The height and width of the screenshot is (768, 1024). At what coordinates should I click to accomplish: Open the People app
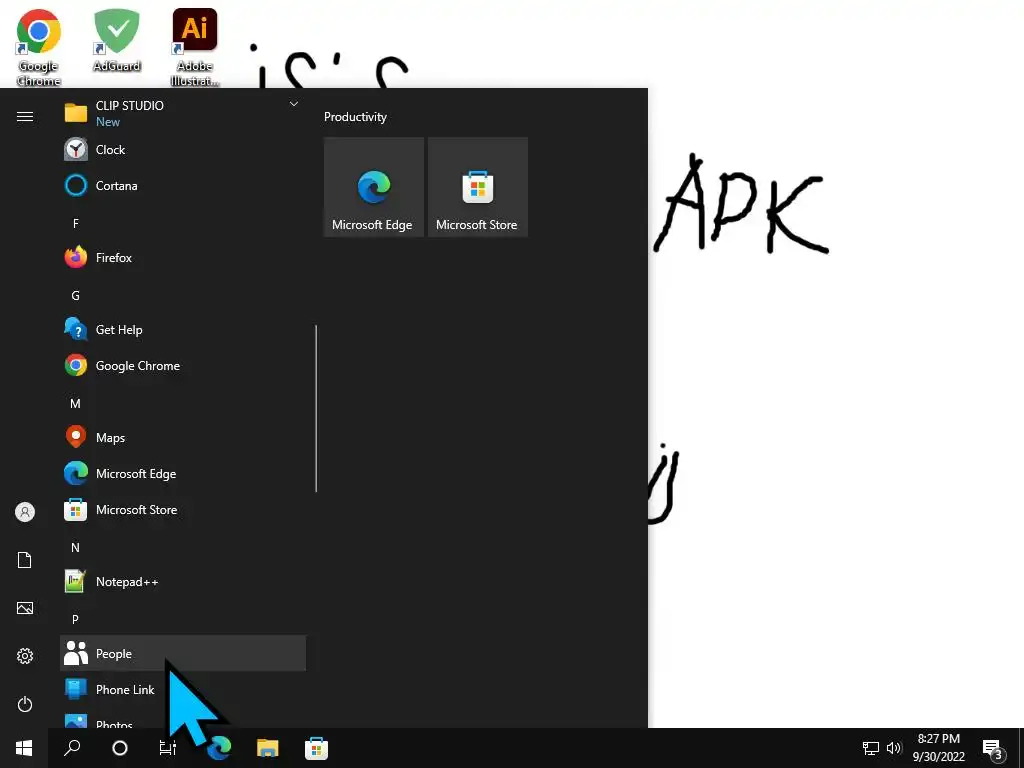(x=183, y=653)
